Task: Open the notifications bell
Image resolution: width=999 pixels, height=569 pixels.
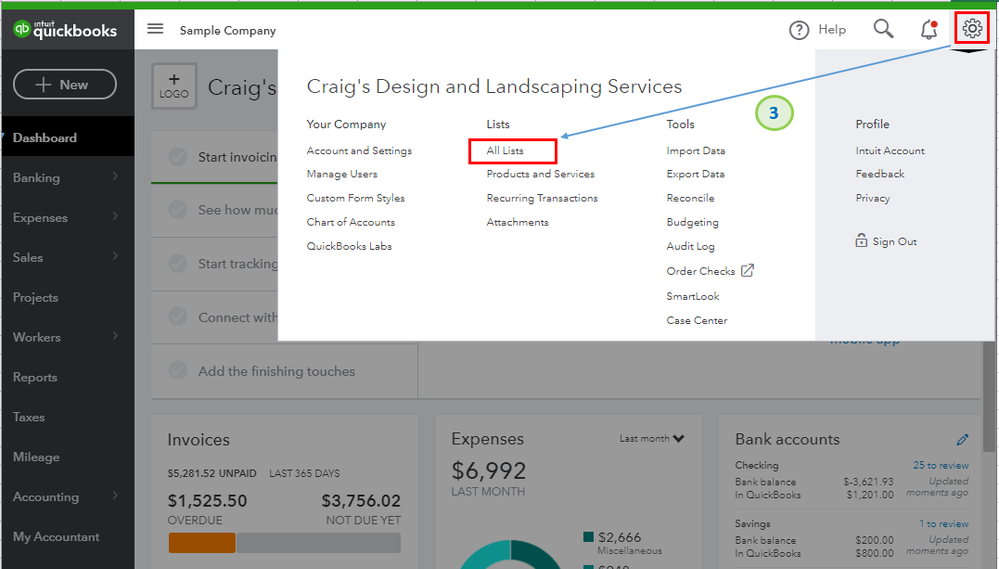Action: [929, 30]
